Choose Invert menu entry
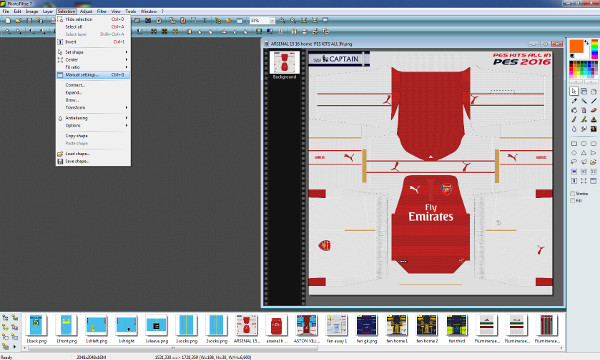600x360 pixels. tap(93, 42)
